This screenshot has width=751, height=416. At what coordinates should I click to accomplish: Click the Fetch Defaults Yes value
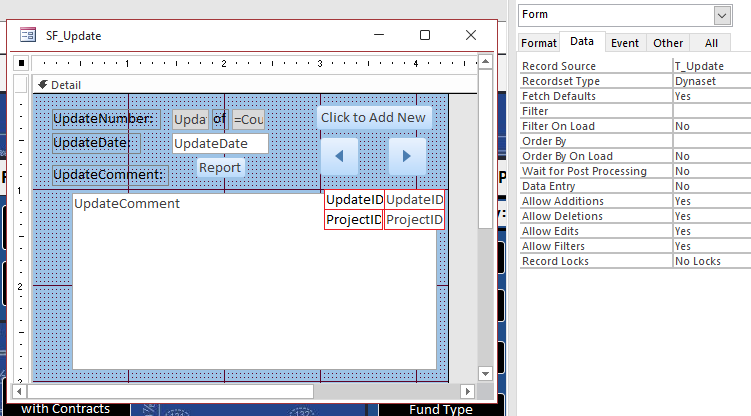pyautogui.click(x=712, y=96)
